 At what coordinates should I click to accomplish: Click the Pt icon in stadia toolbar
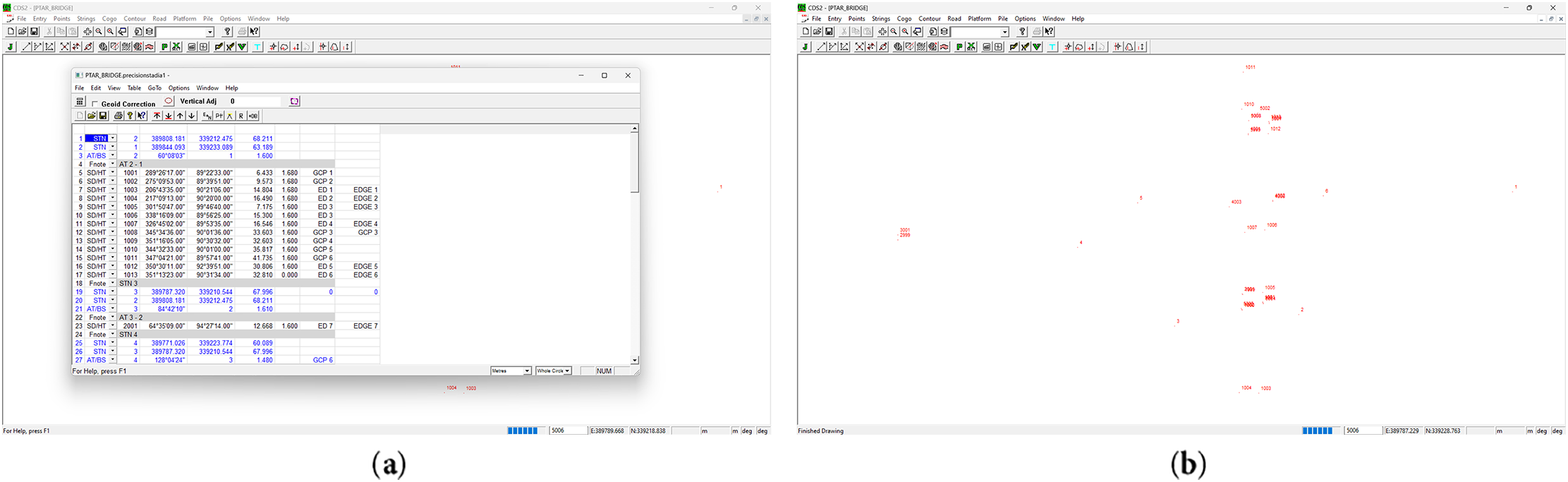(x=219, y=116)
